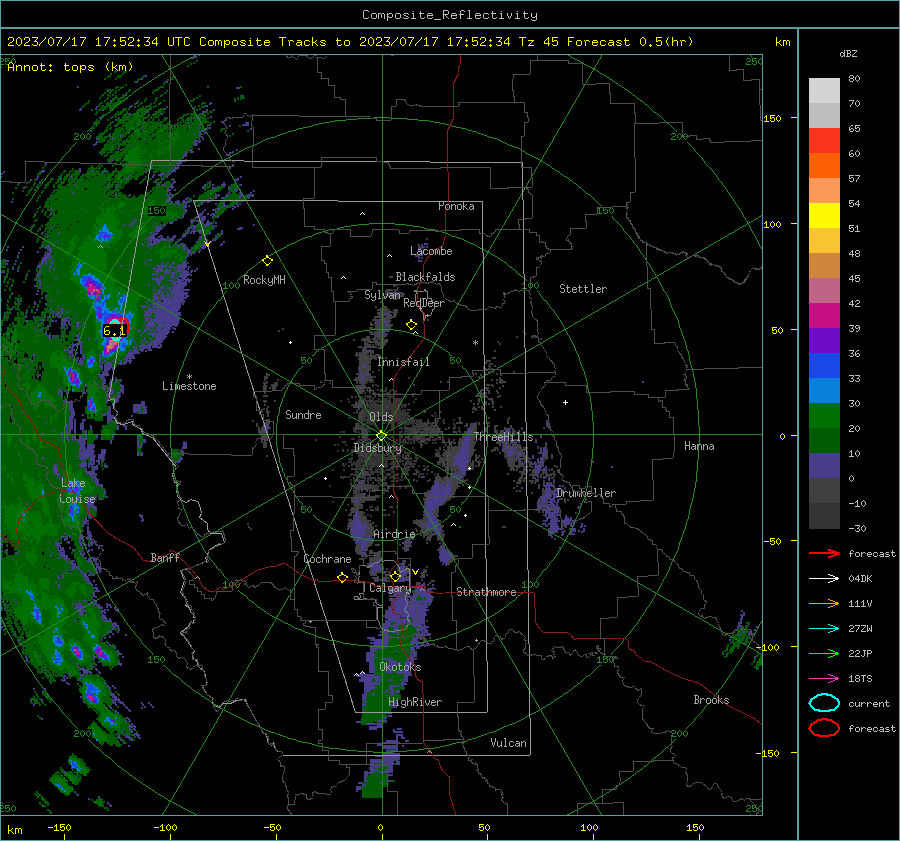900x841 pixels.
Task: Click the 0 tick on bottom axis
Action: (x=380, y=827)
